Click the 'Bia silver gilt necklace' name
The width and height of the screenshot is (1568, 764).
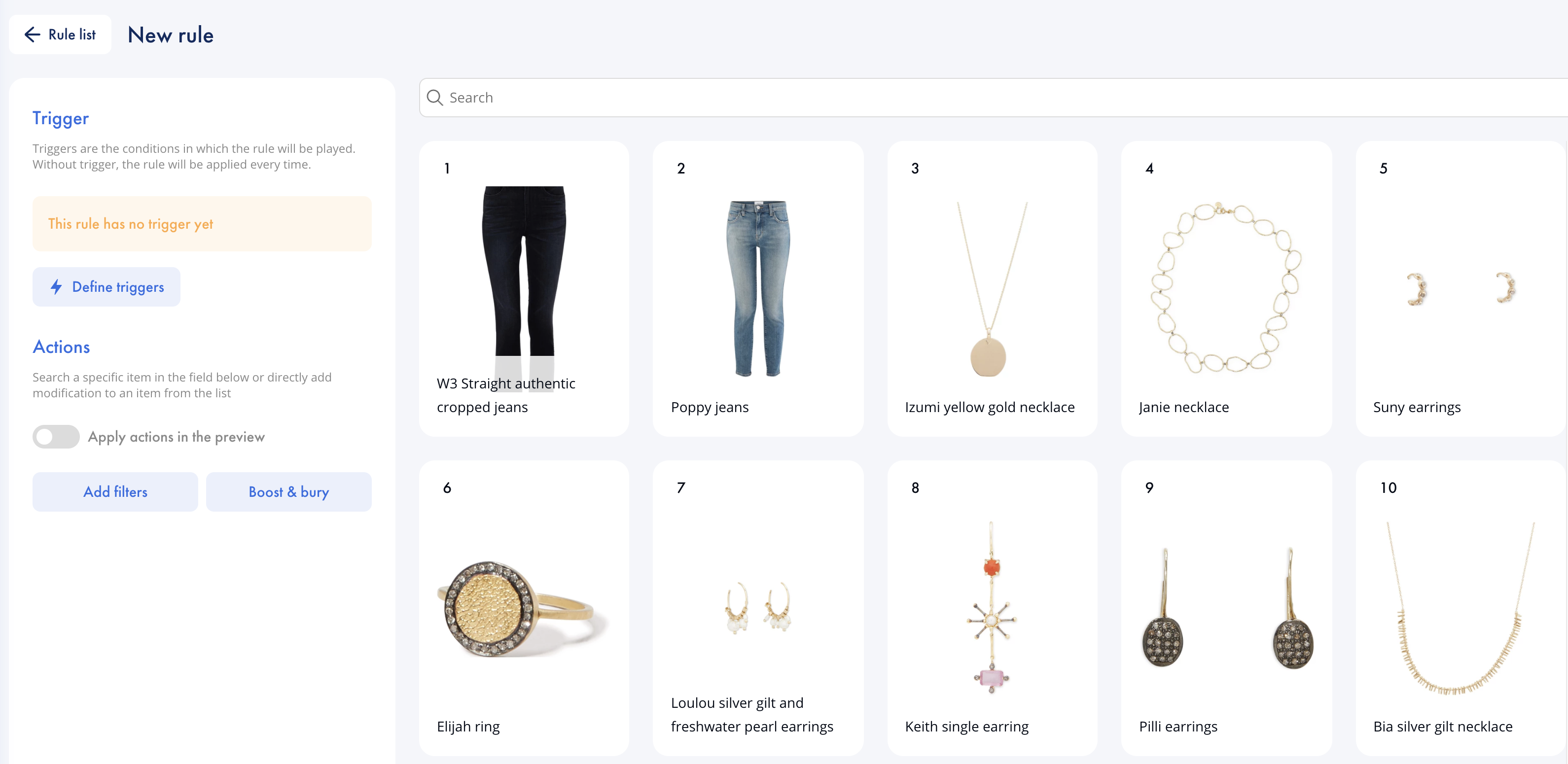(x=1443, y=726)
